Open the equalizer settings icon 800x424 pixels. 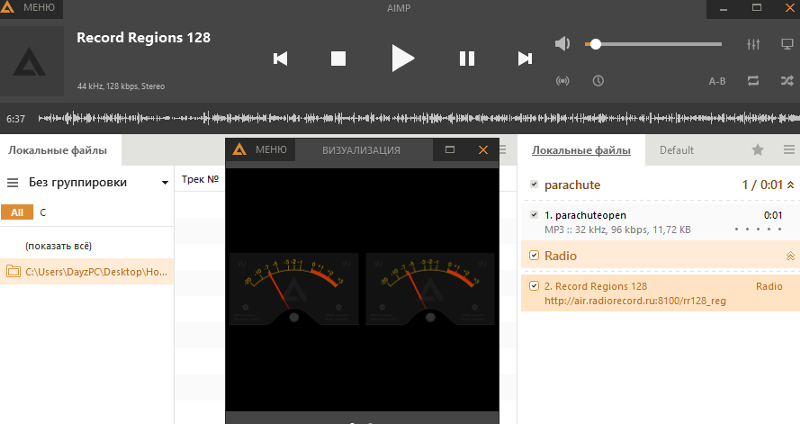point(753,44)
